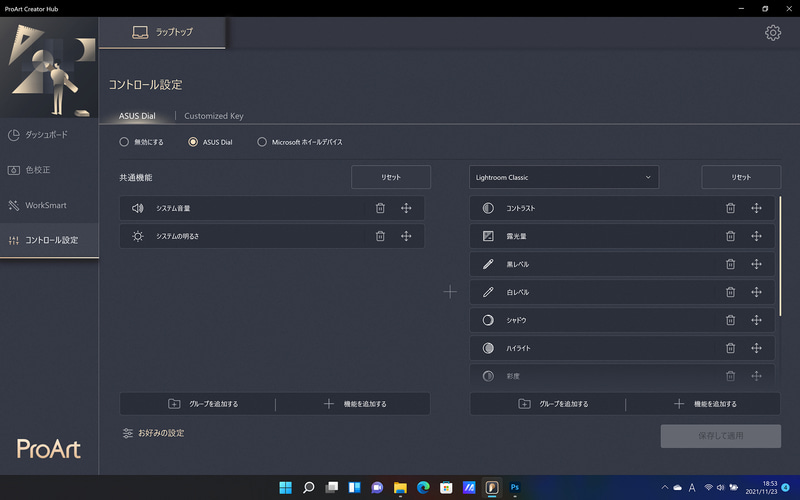
Task: Launch File Explorer from taskbar
Action: tap(400, 487)
